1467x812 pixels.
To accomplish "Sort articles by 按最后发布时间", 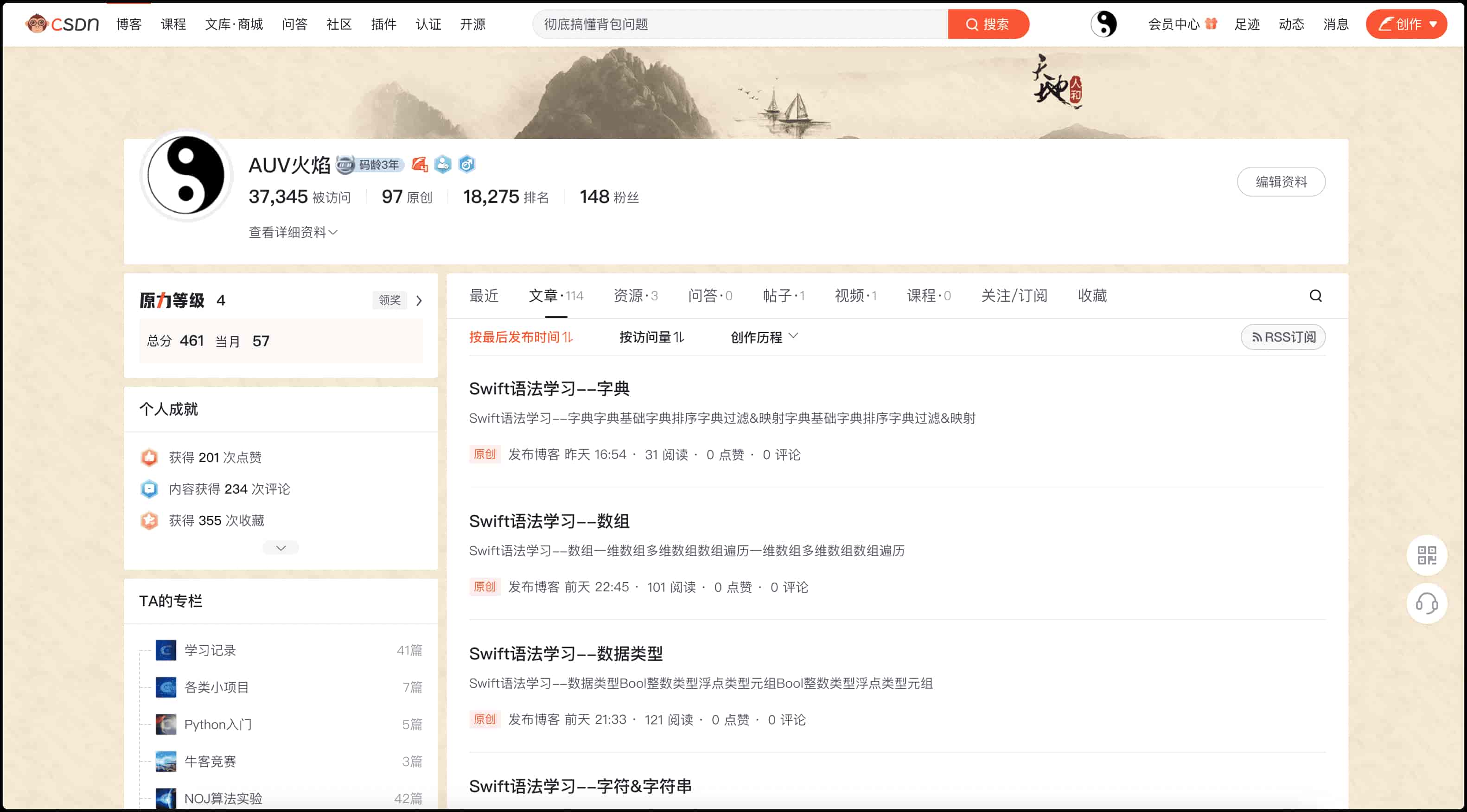I will click(521, 337).
